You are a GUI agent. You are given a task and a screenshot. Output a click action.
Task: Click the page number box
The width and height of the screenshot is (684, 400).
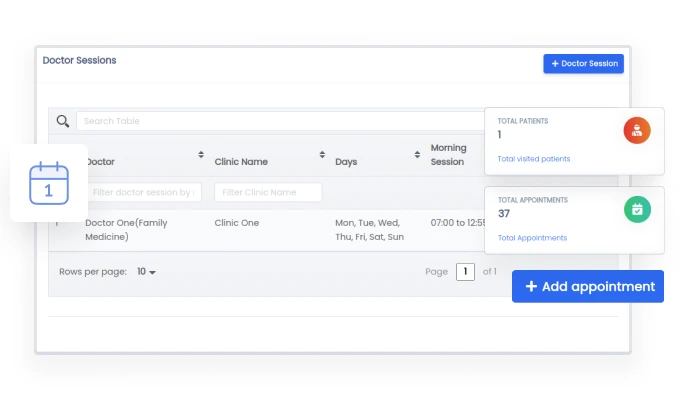[x=465, y=272]
